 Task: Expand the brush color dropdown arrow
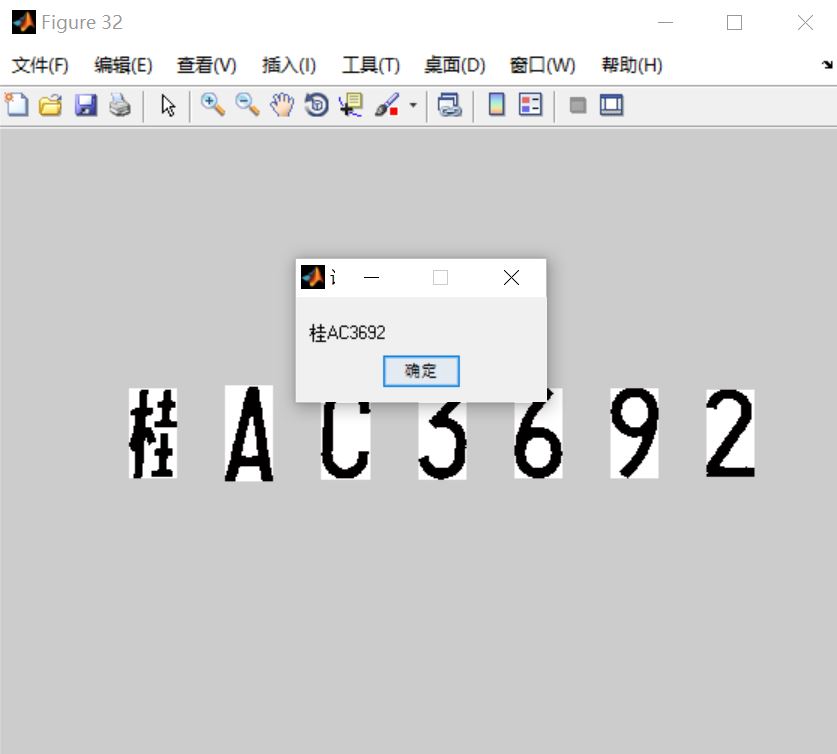click(x=413, y=105)
